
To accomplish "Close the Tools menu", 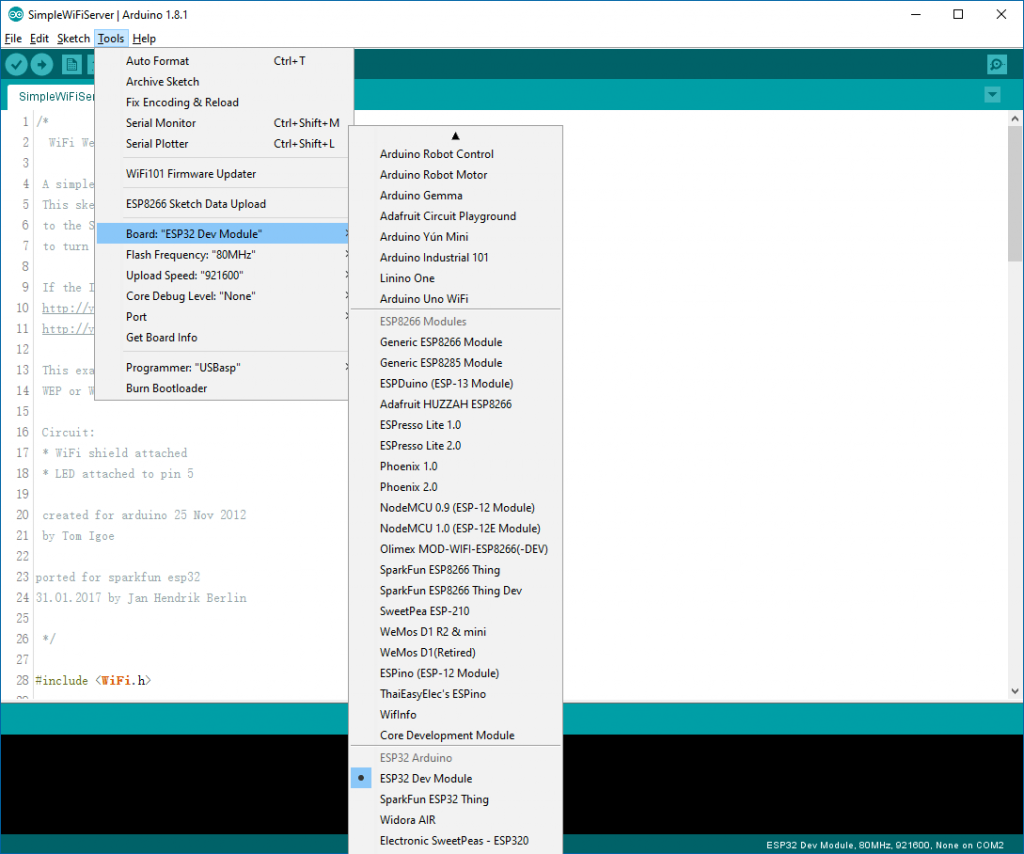I will point(111,39).
